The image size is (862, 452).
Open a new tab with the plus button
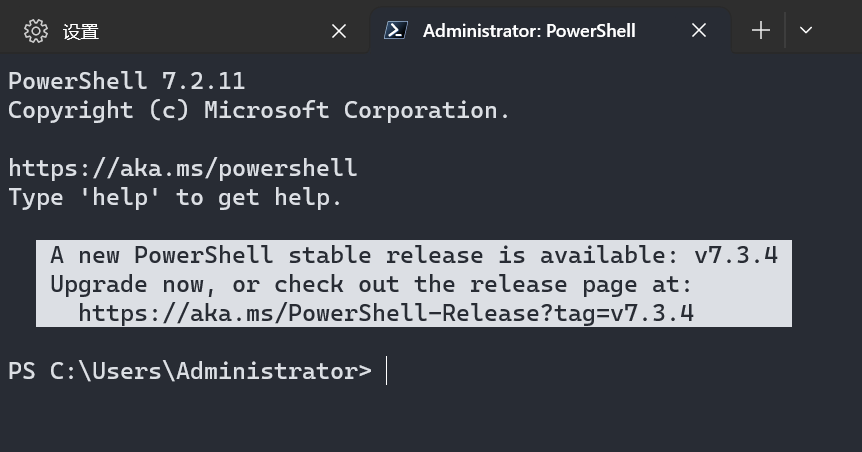point(761,30)
